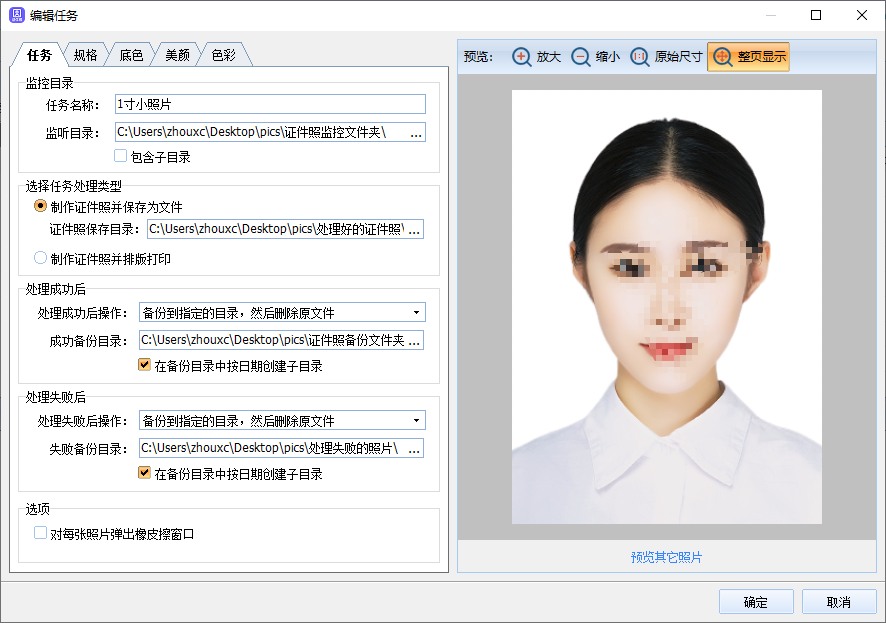Click the ID photo preview image

coord(667,307)
